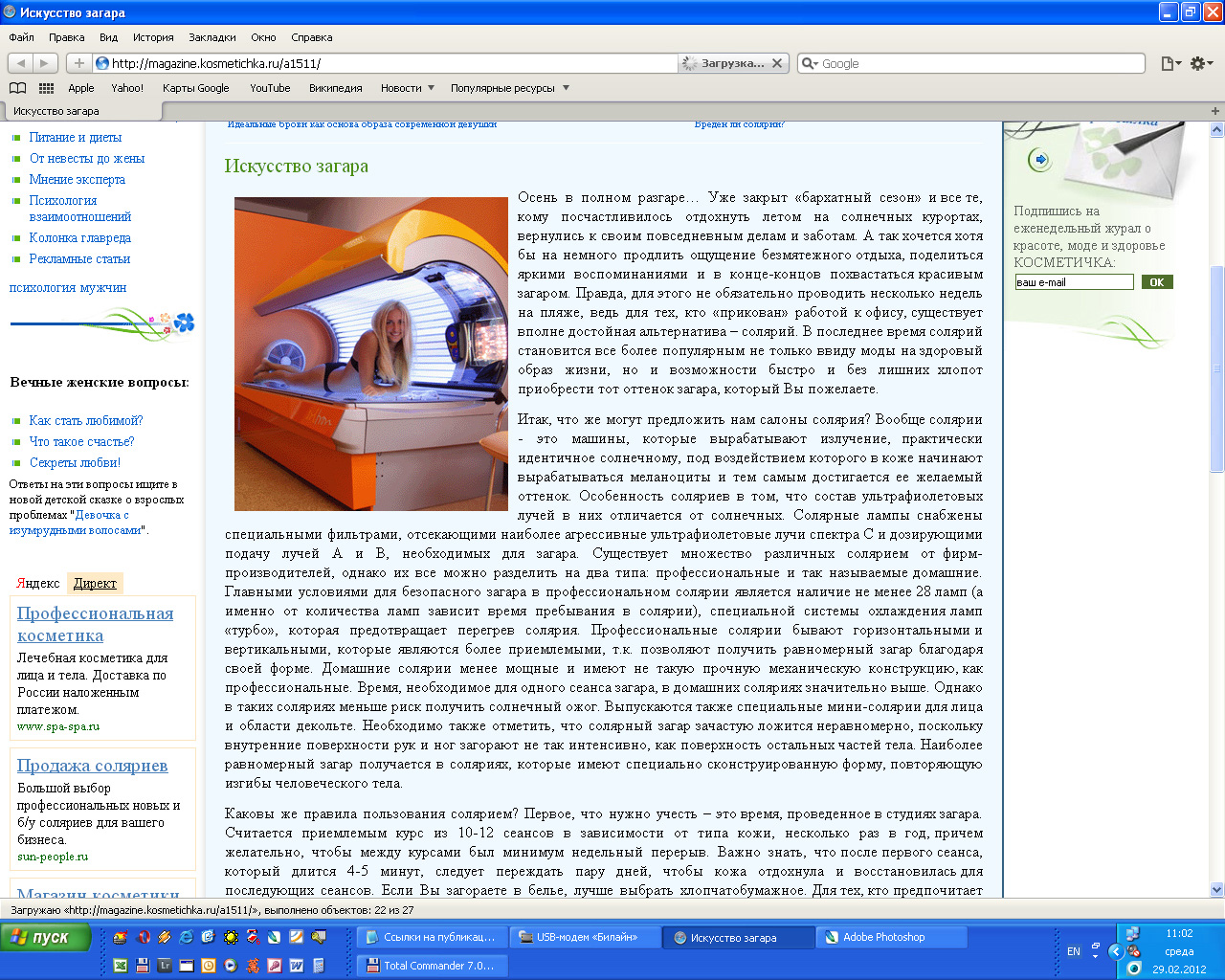Open the clock icon in Quick Launch

tap(209, 965)
